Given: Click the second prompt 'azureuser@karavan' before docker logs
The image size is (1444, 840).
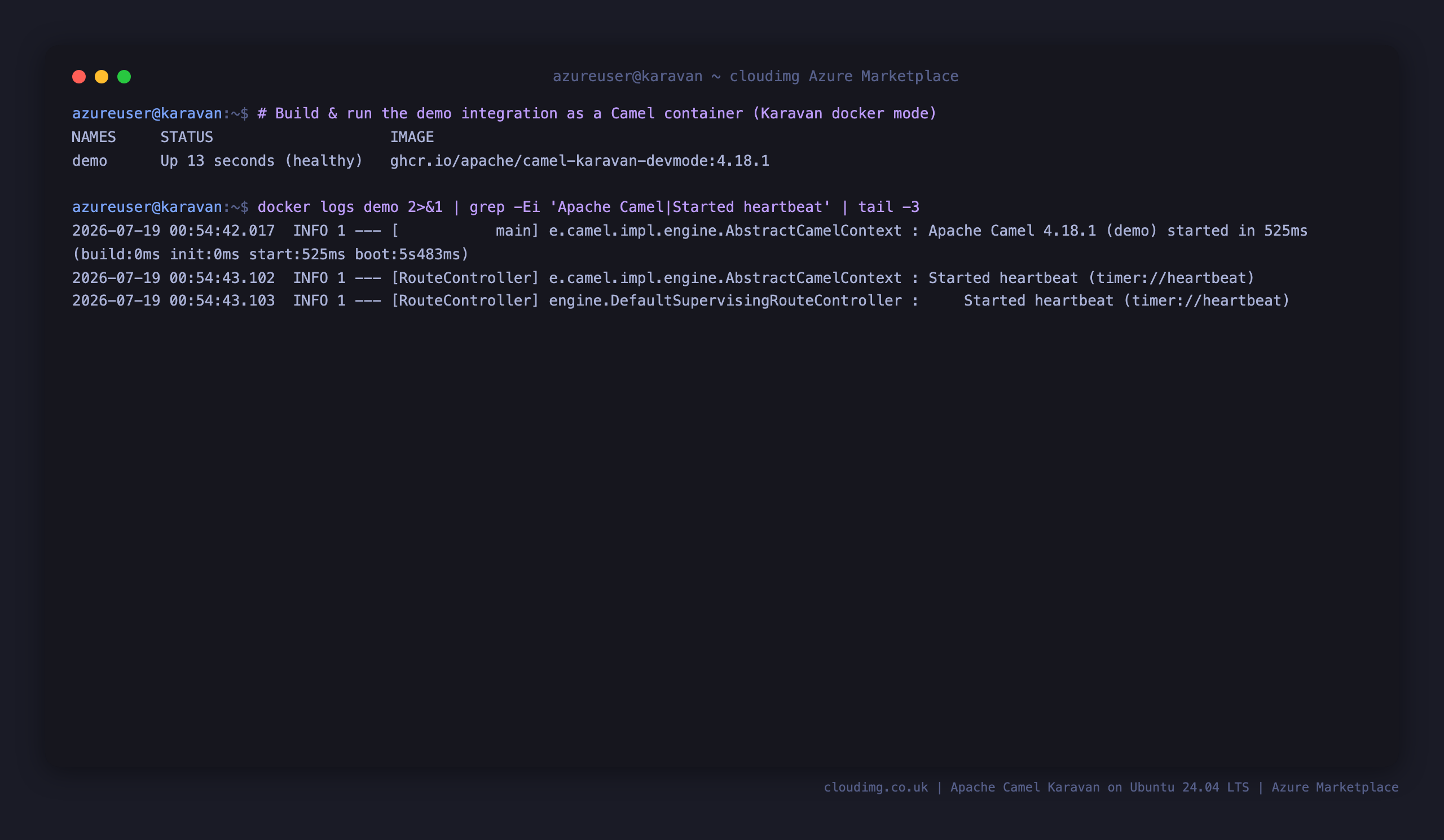Looking at the screenshot, I should [147, 207].
